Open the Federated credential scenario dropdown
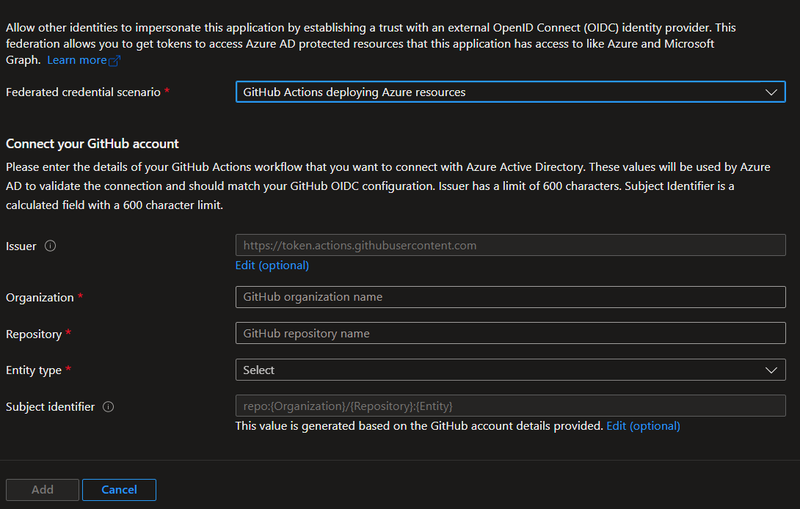The height and width of the screenshot is (509, 800). point(510,92)
